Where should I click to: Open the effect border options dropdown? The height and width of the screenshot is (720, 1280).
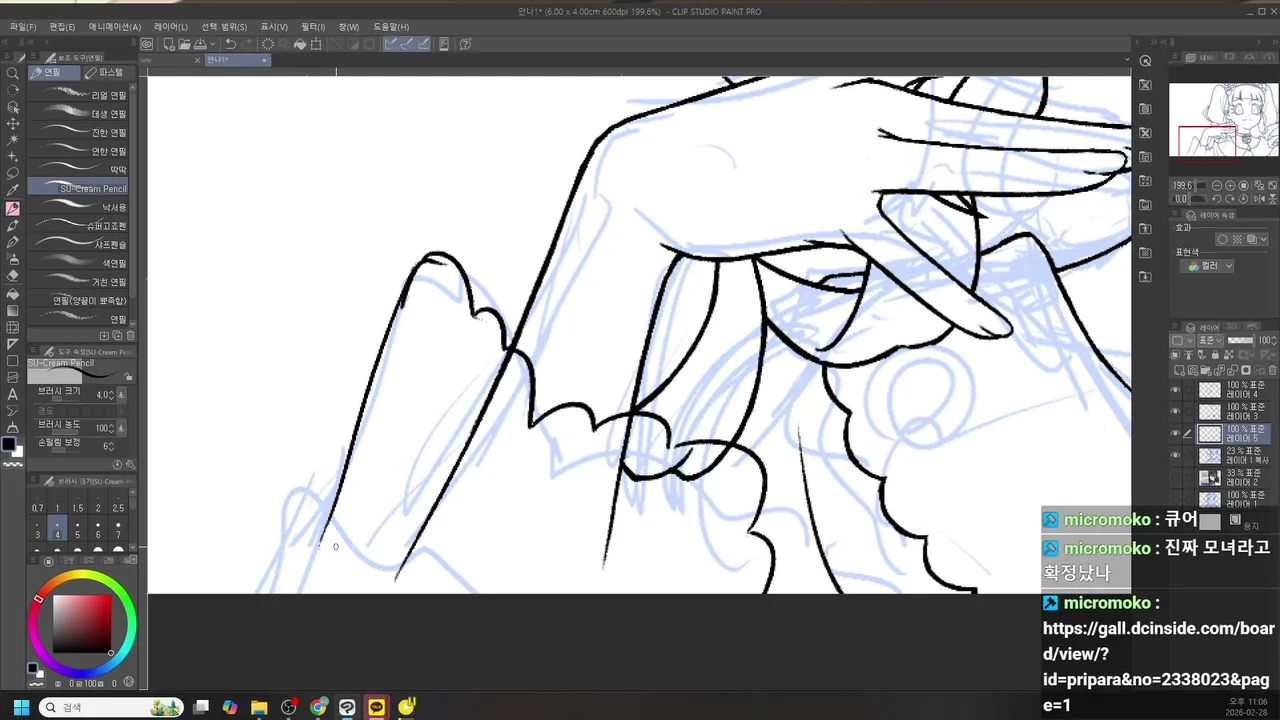(x=1265, y=239)
